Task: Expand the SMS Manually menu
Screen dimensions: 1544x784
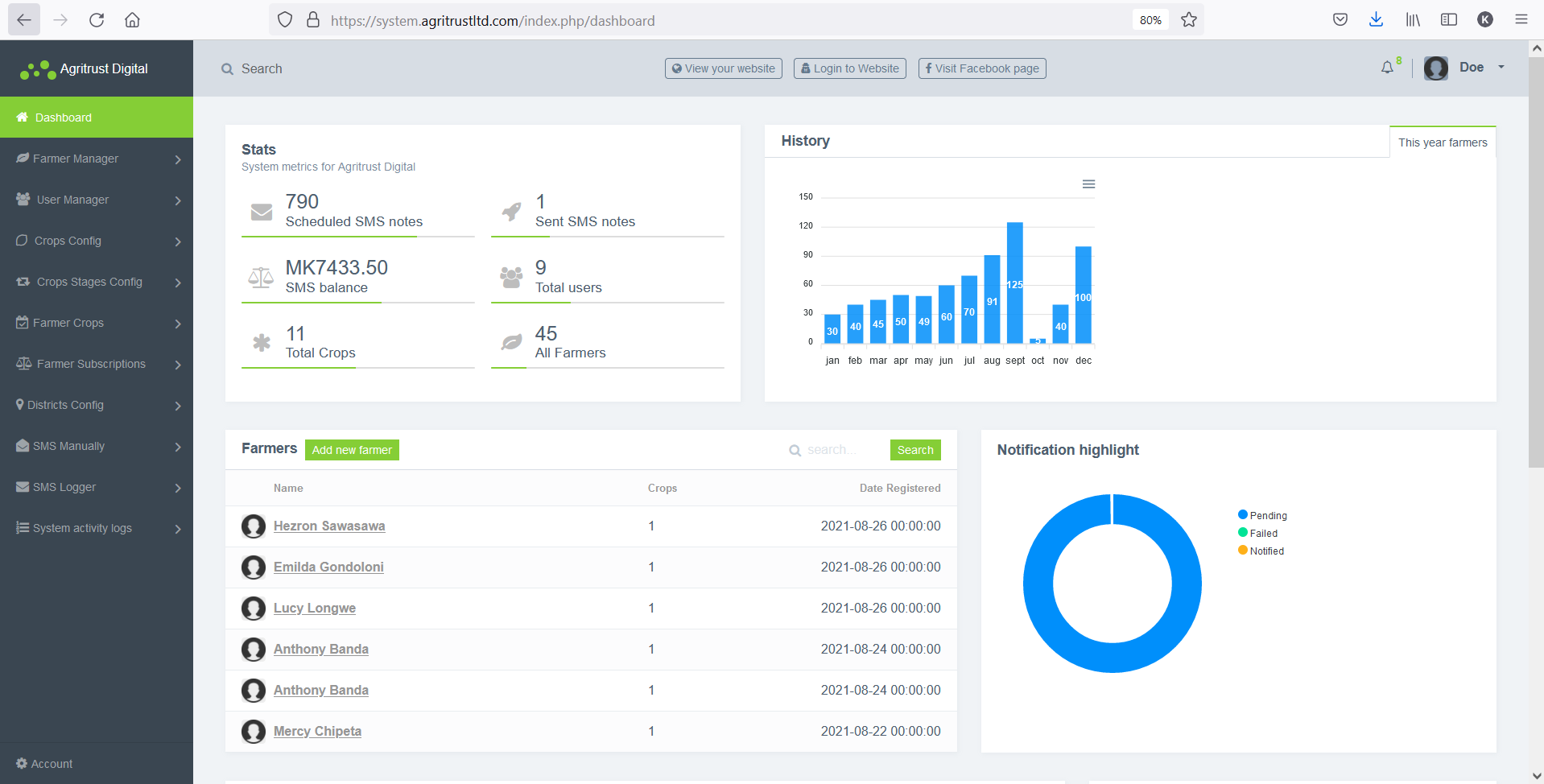Action: point(97,446)
